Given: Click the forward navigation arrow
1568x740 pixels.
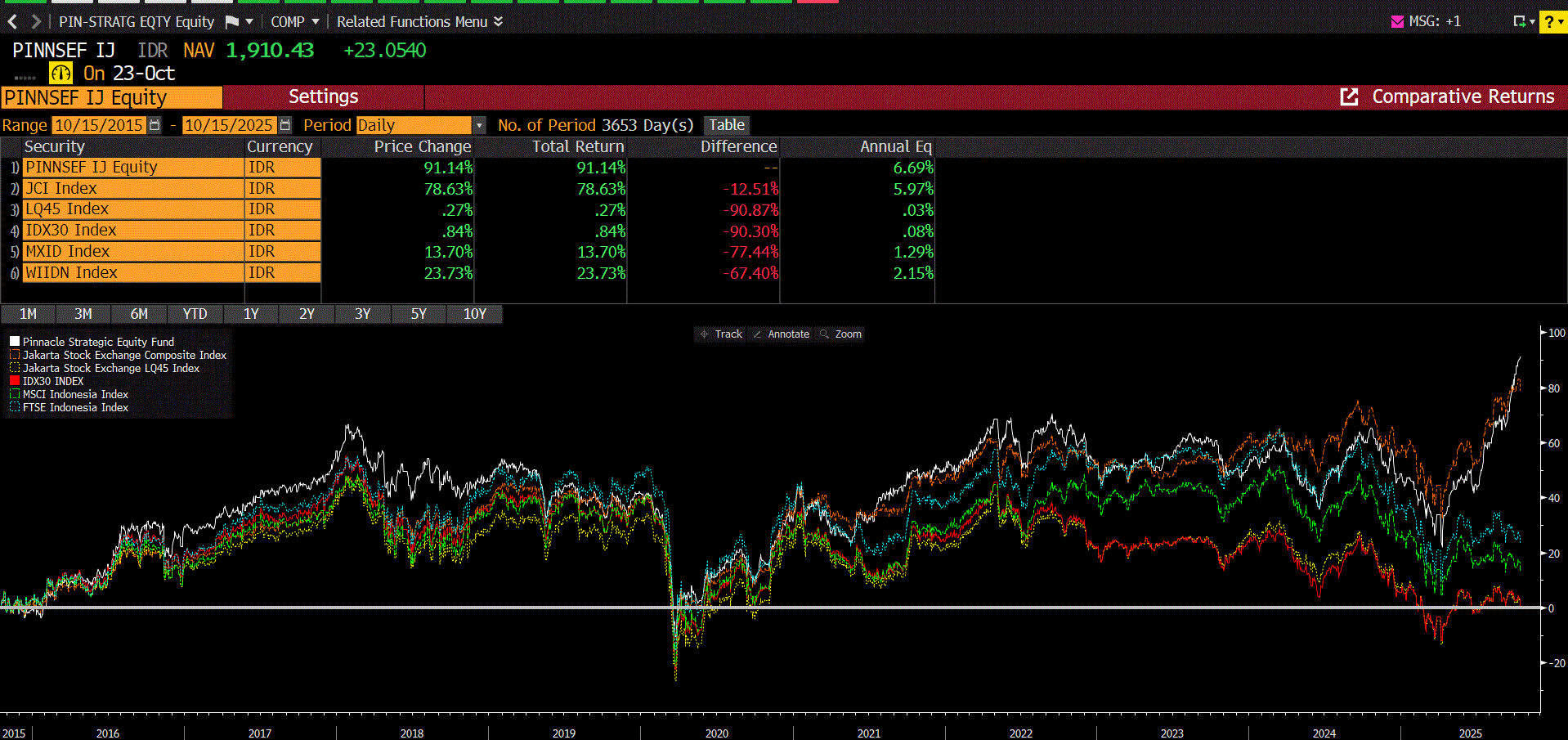Looking at the screenshot, I should coord(36,22).
